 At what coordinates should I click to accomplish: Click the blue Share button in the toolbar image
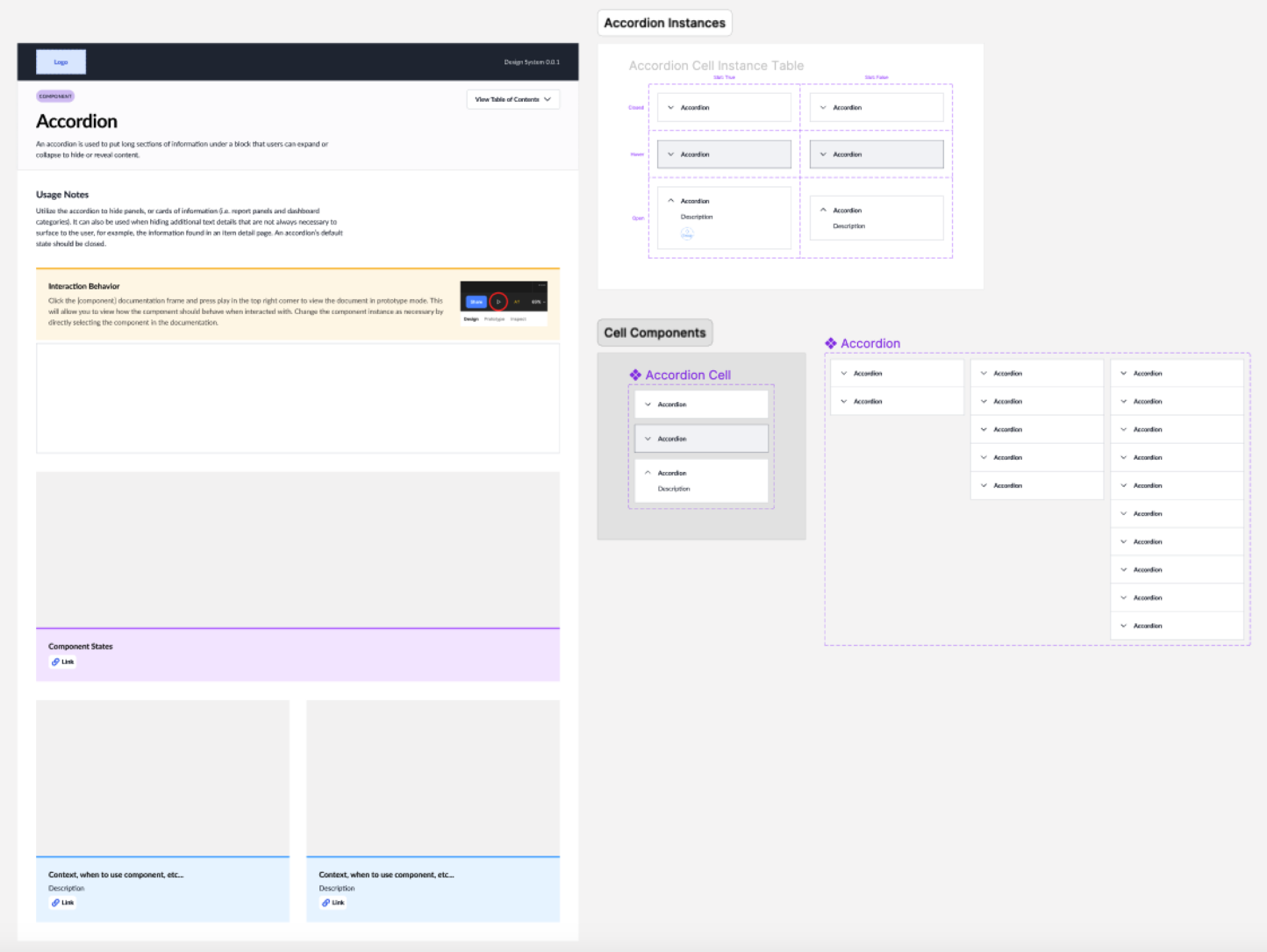coord(476,301)
